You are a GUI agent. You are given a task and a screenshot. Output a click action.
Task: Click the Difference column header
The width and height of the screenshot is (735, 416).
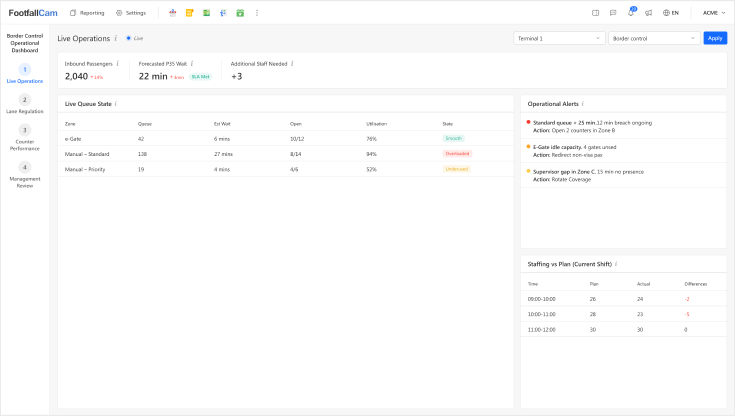696,284
